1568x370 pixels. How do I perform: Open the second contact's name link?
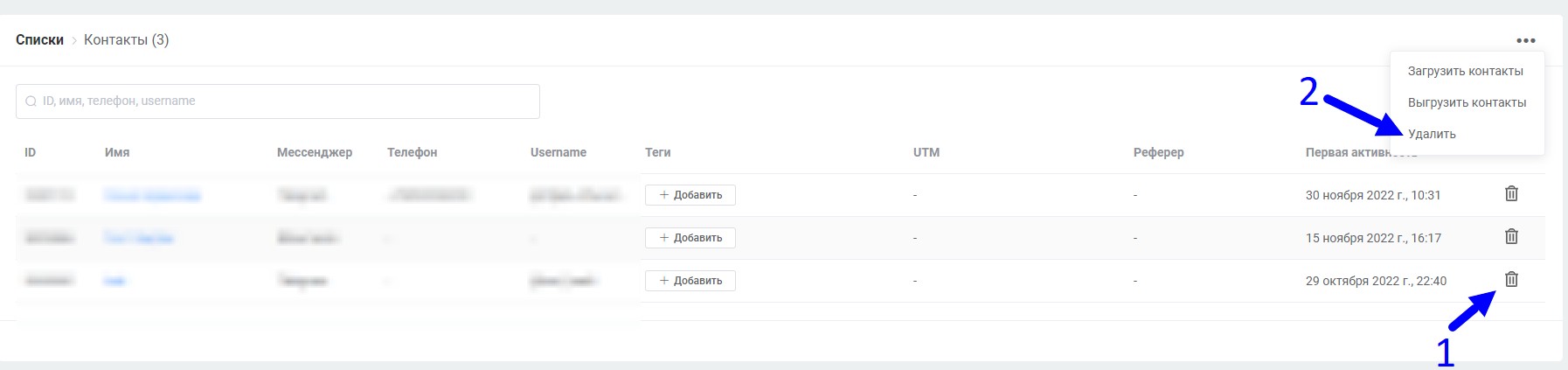point(138,238)
